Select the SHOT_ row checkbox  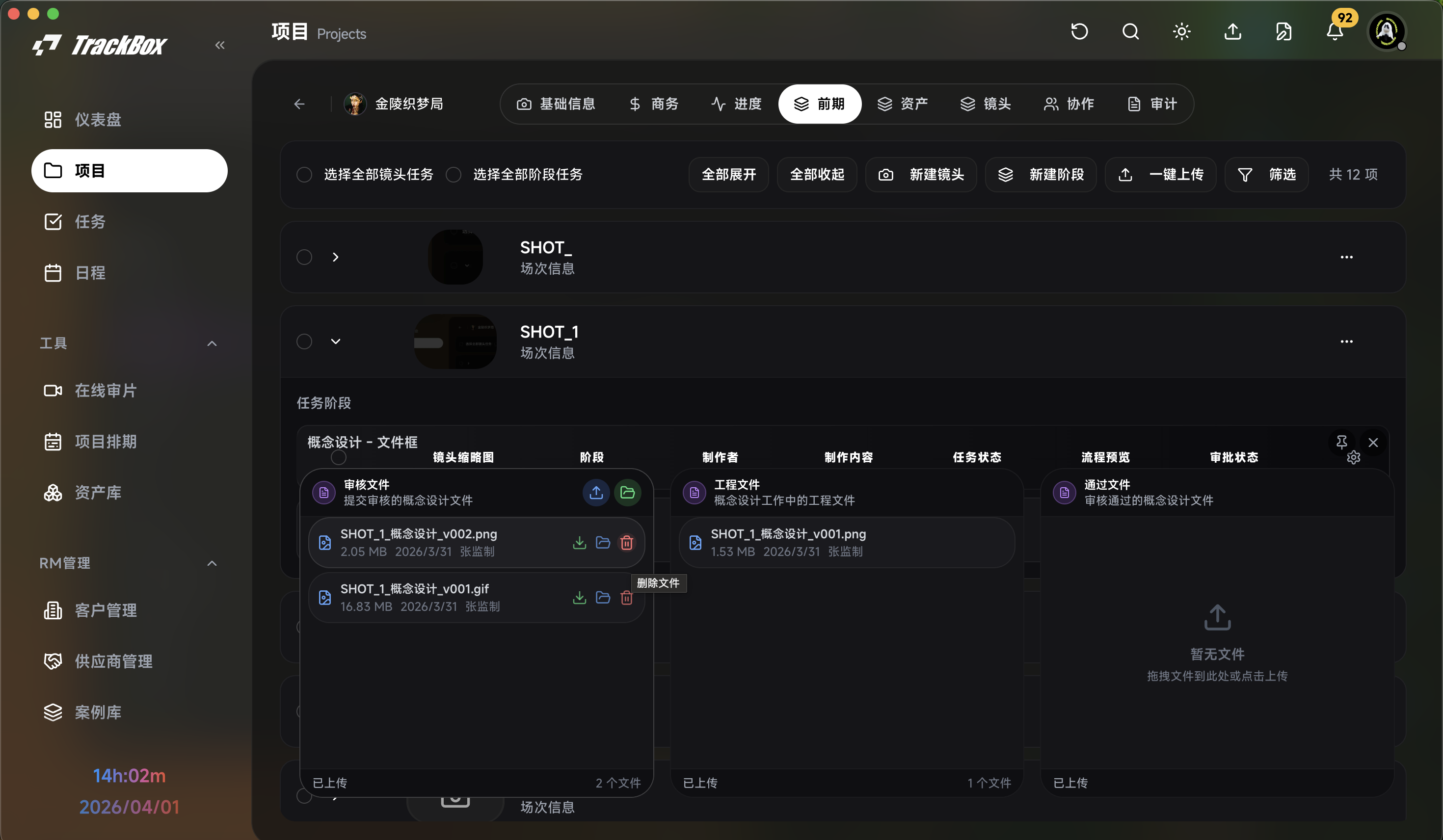[x=305, y=257]
